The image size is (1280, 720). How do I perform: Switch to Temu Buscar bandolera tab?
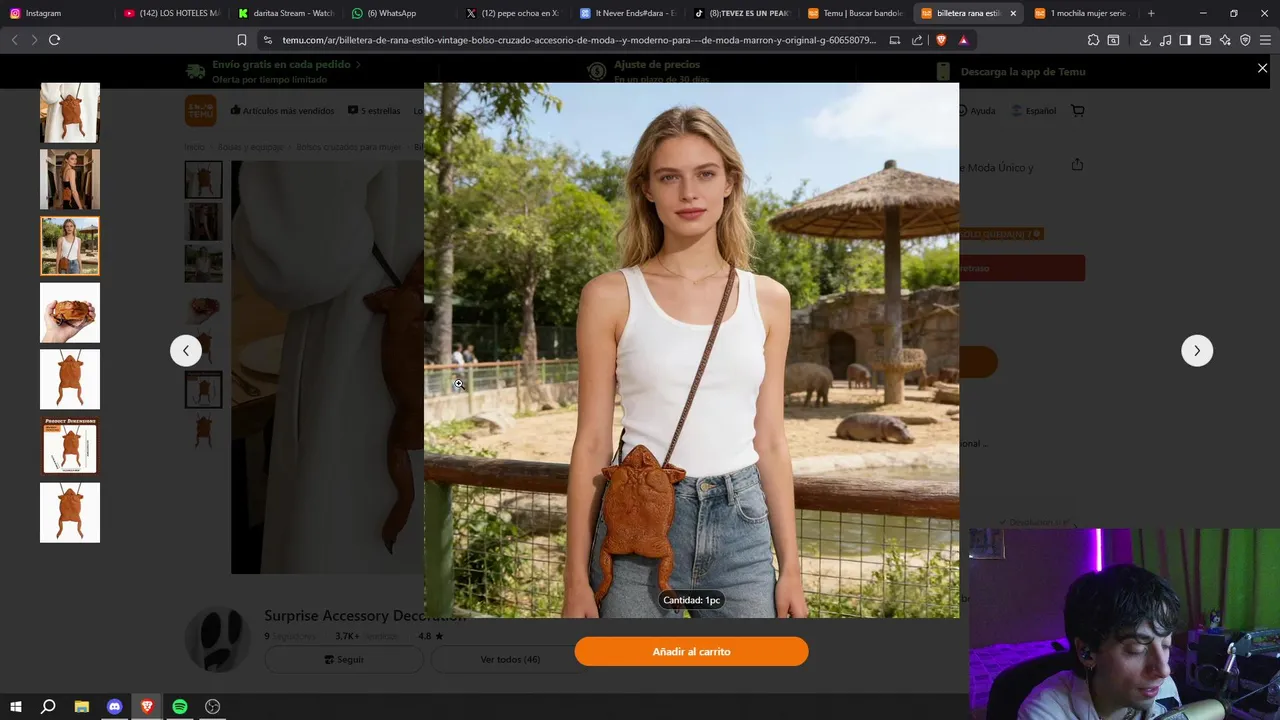click(856, 13)
